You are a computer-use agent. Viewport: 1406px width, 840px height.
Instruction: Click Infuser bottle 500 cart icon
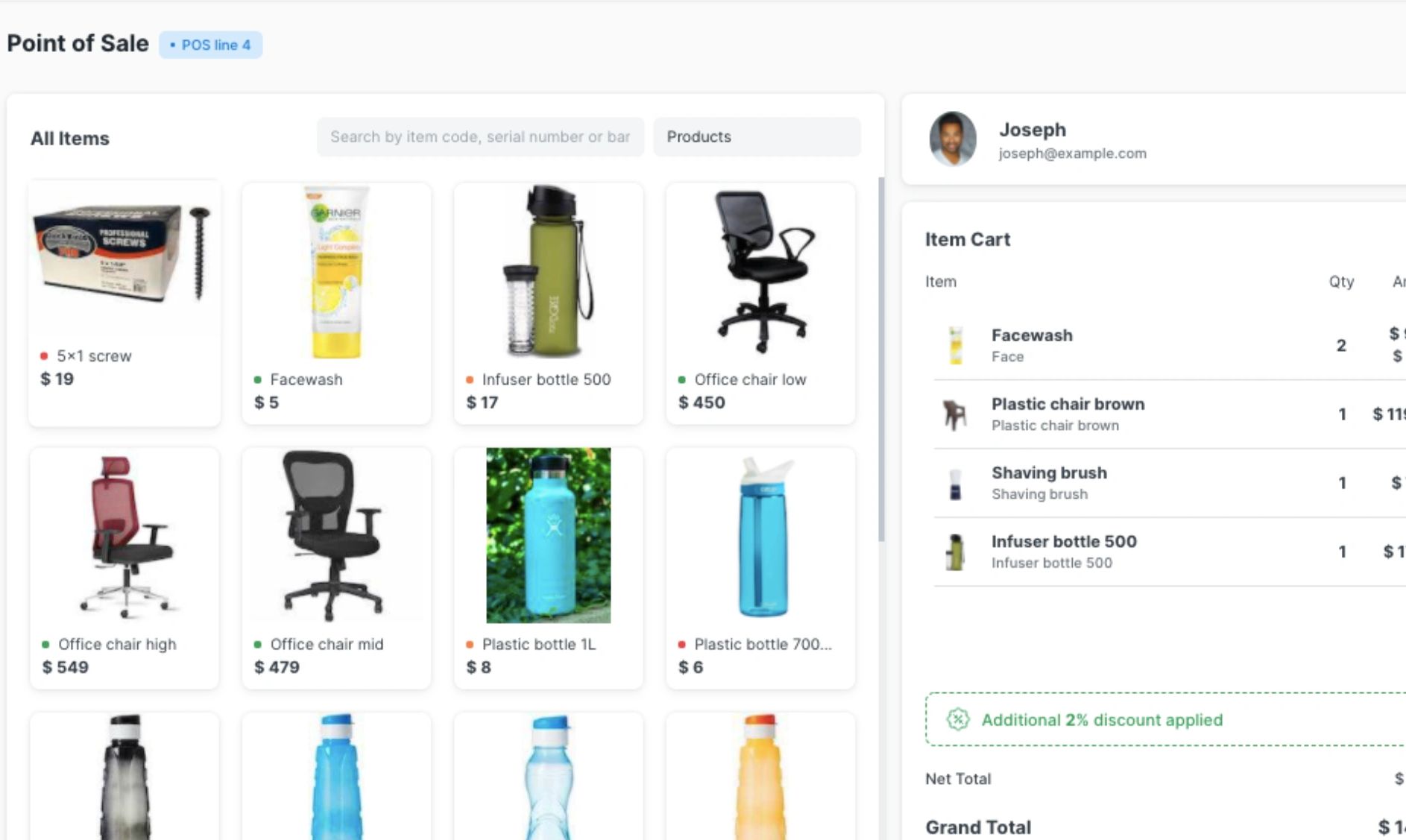pos(955,552)
